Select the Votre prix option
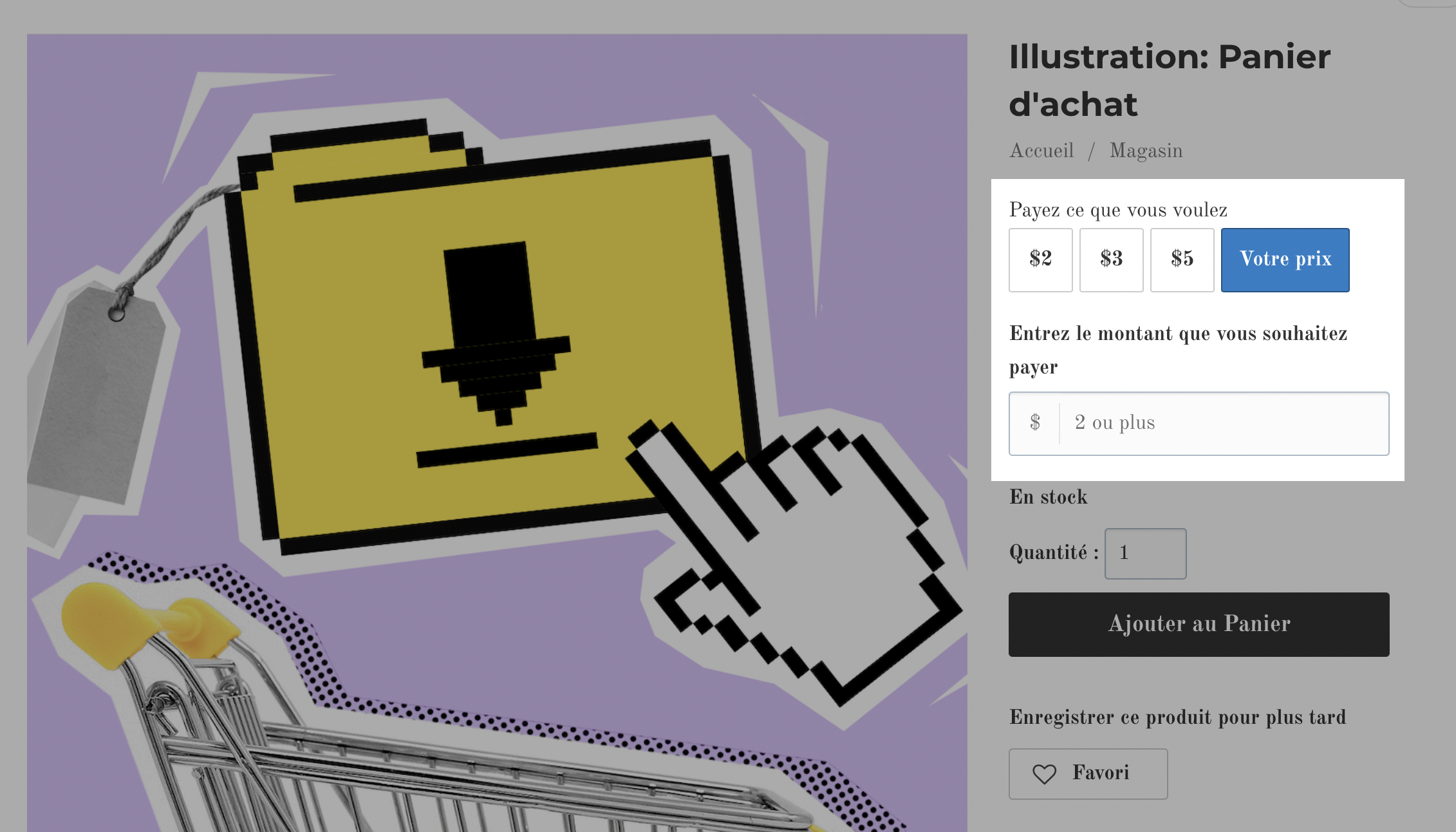 pos(1285,260)
